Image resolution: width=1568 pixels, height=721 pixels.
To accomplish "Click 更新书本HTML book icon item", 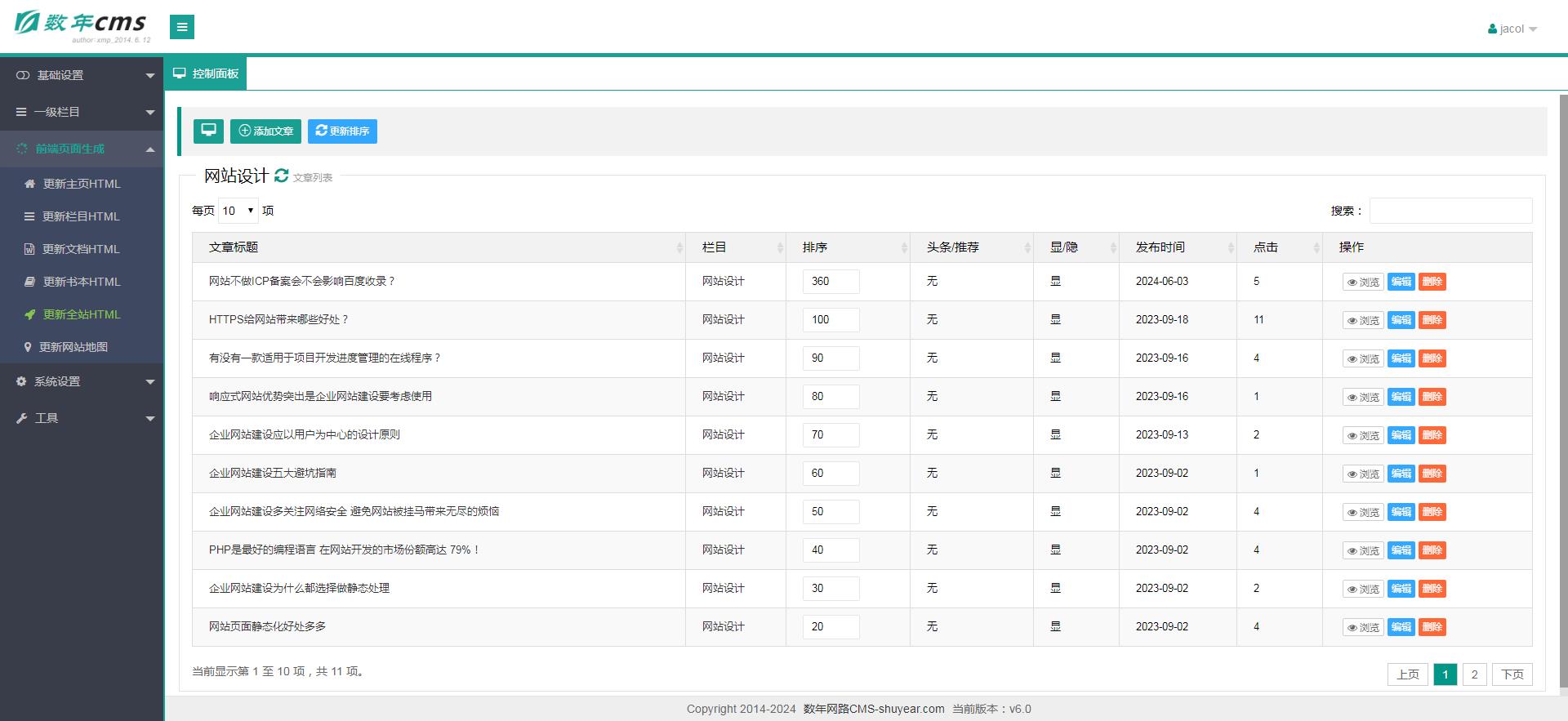I will (x=81, y=282).
